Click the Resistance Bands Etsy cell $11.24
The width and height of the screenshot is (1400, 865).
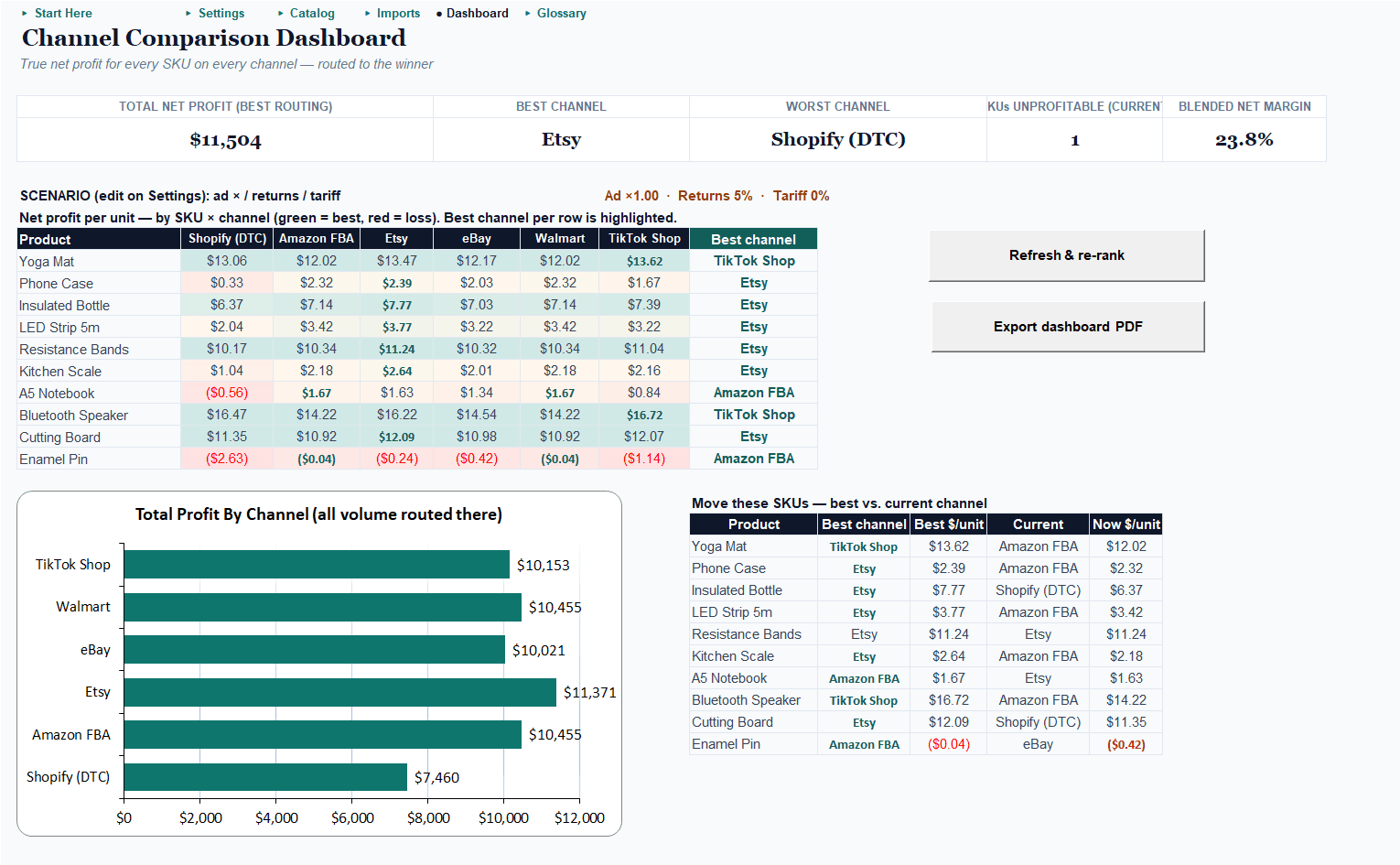pos(396,349)
